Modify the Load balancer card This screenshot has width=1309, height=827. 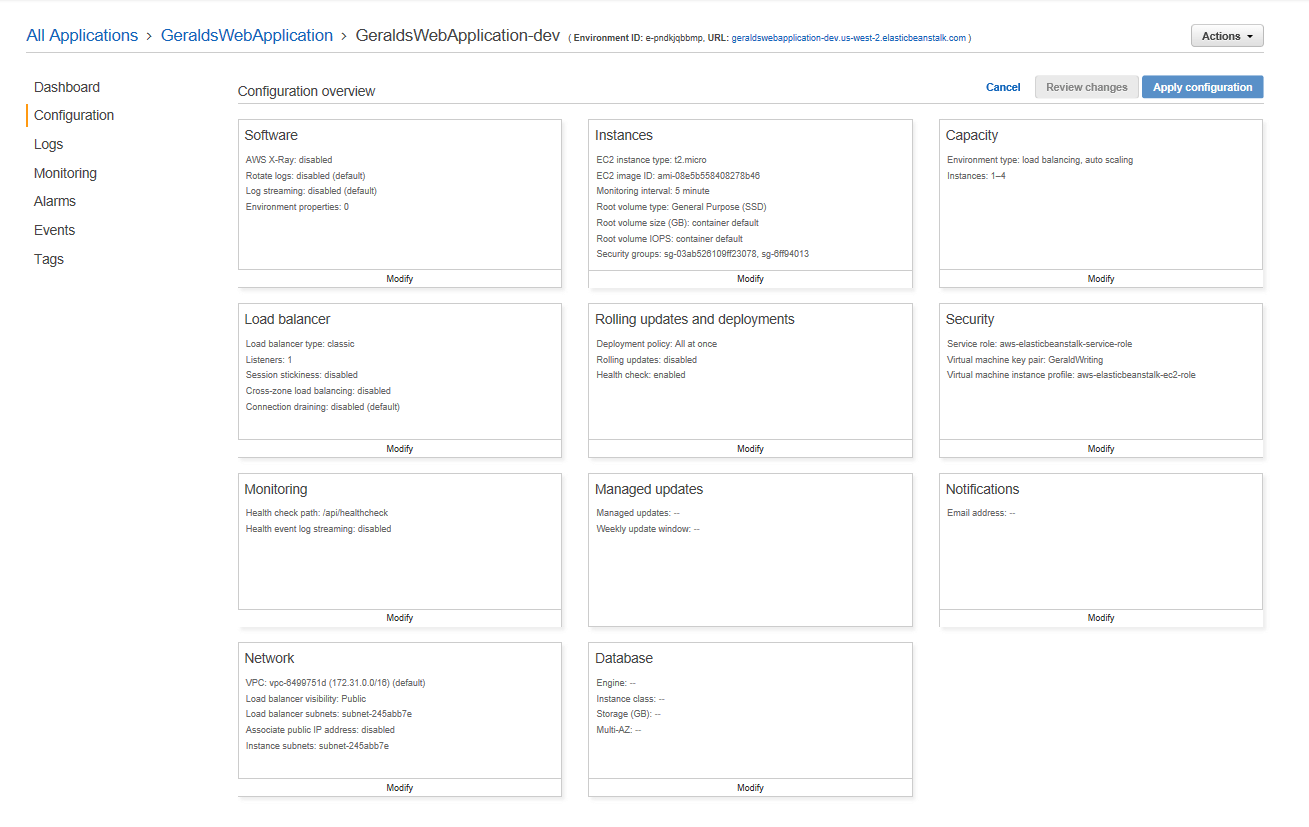tap(400, 449)
